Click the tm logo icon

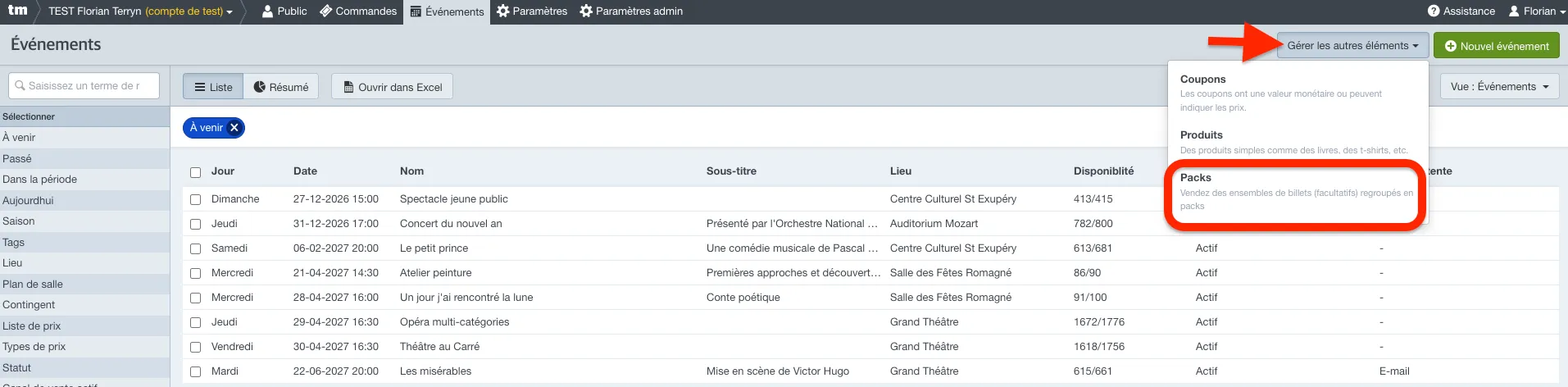(17, 11)
